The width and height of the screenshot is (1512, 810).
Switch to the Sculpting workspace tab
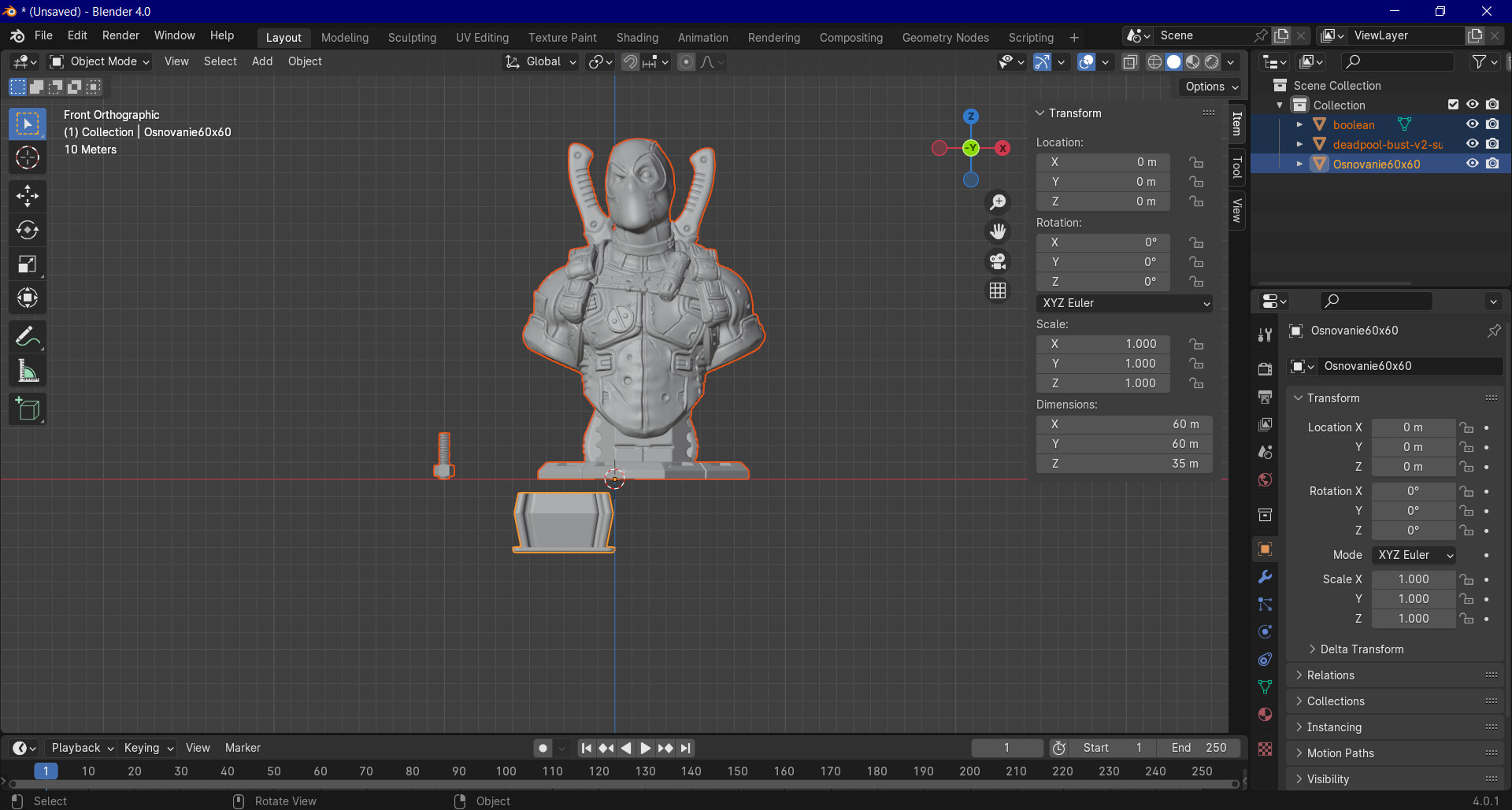click(x=412, y=37)
